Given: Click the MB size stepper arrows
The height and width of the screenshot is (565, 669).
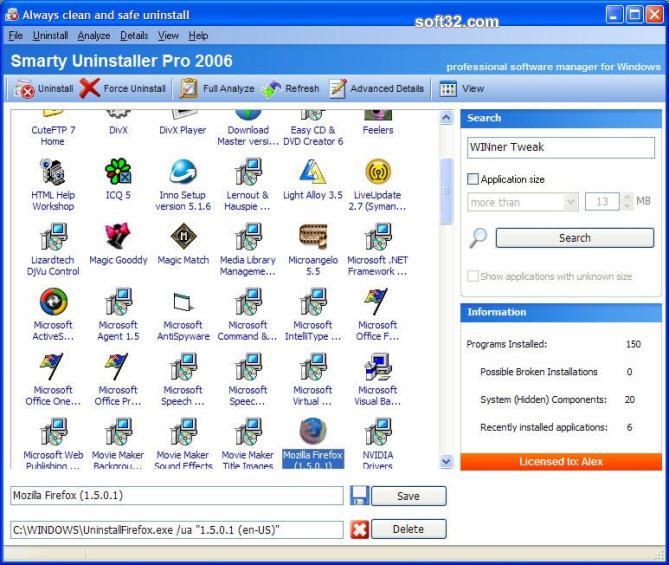Looking at the screenshot, I should pos(626,201).
